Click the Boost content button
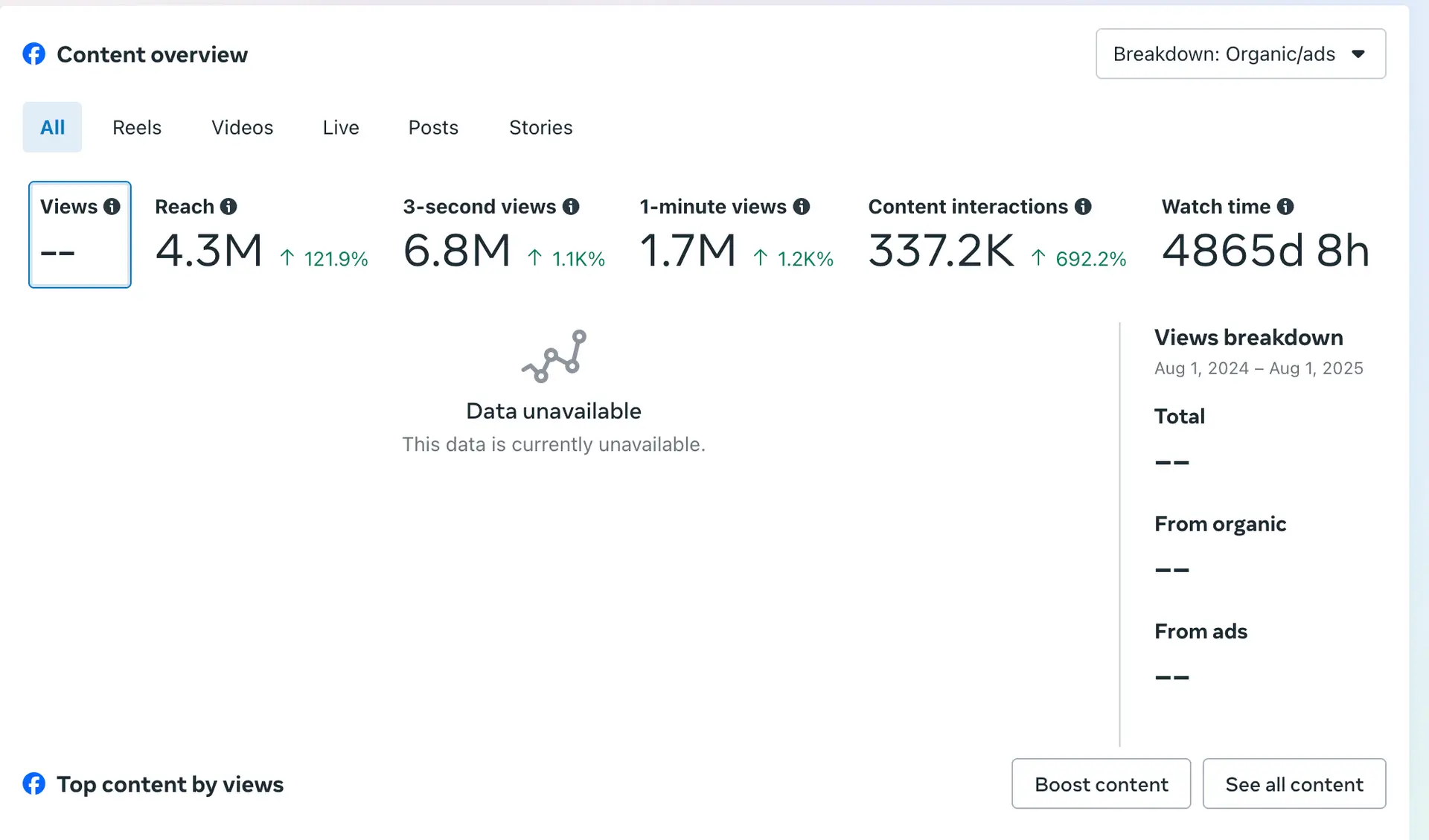 tap(1102, 783)
